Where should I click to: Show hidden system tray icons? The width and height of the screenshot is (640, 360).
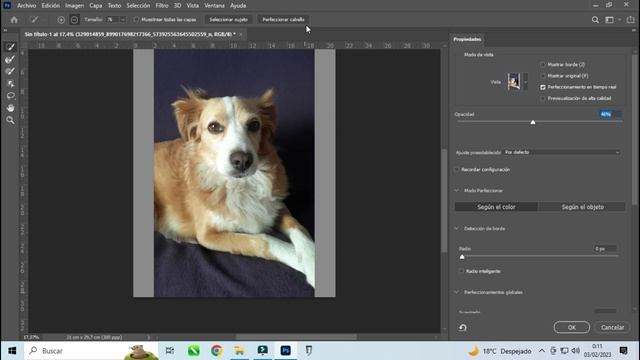[542, 351]
